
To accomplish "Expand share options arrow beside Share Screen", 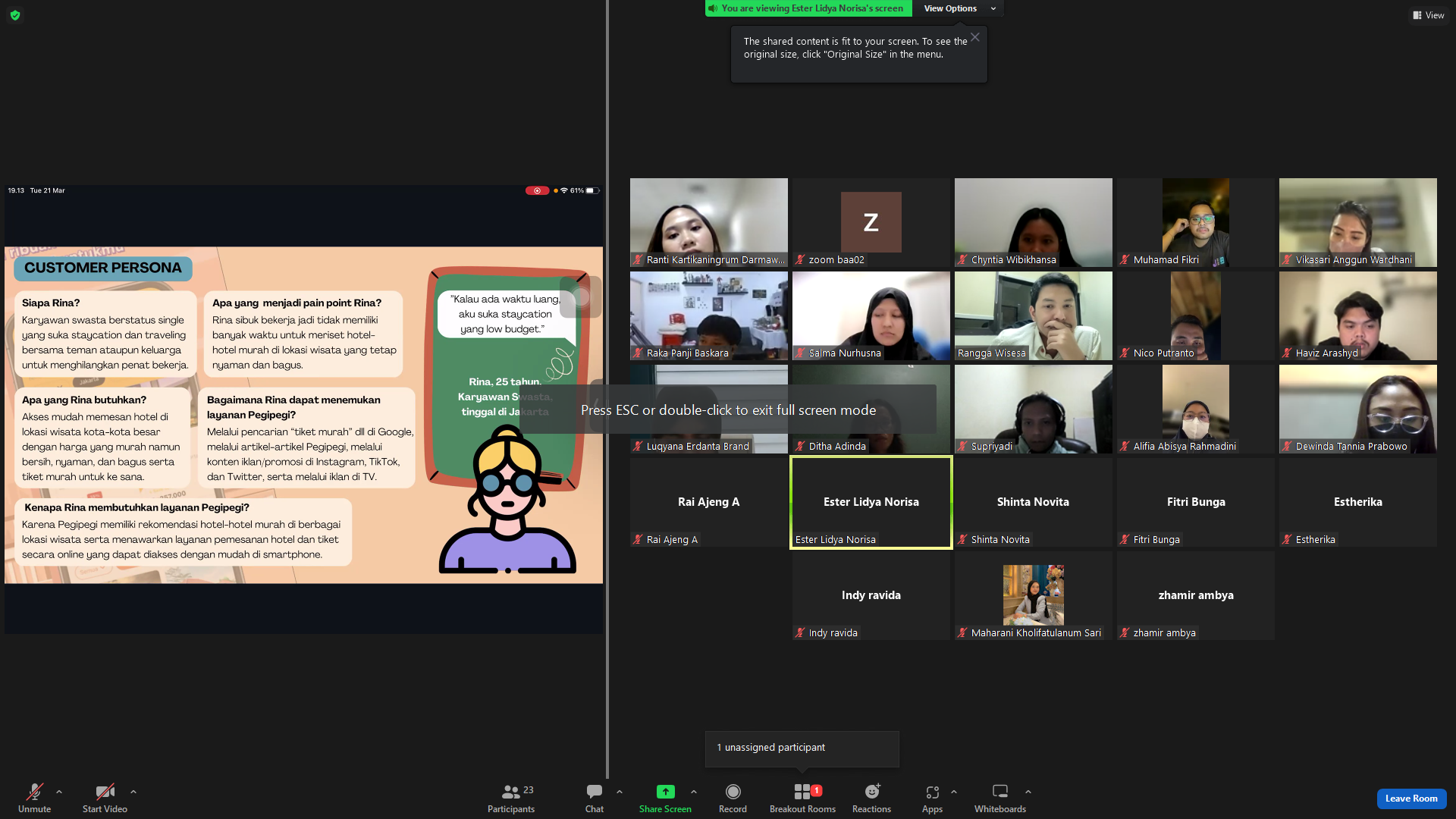I will click(694, 792).
